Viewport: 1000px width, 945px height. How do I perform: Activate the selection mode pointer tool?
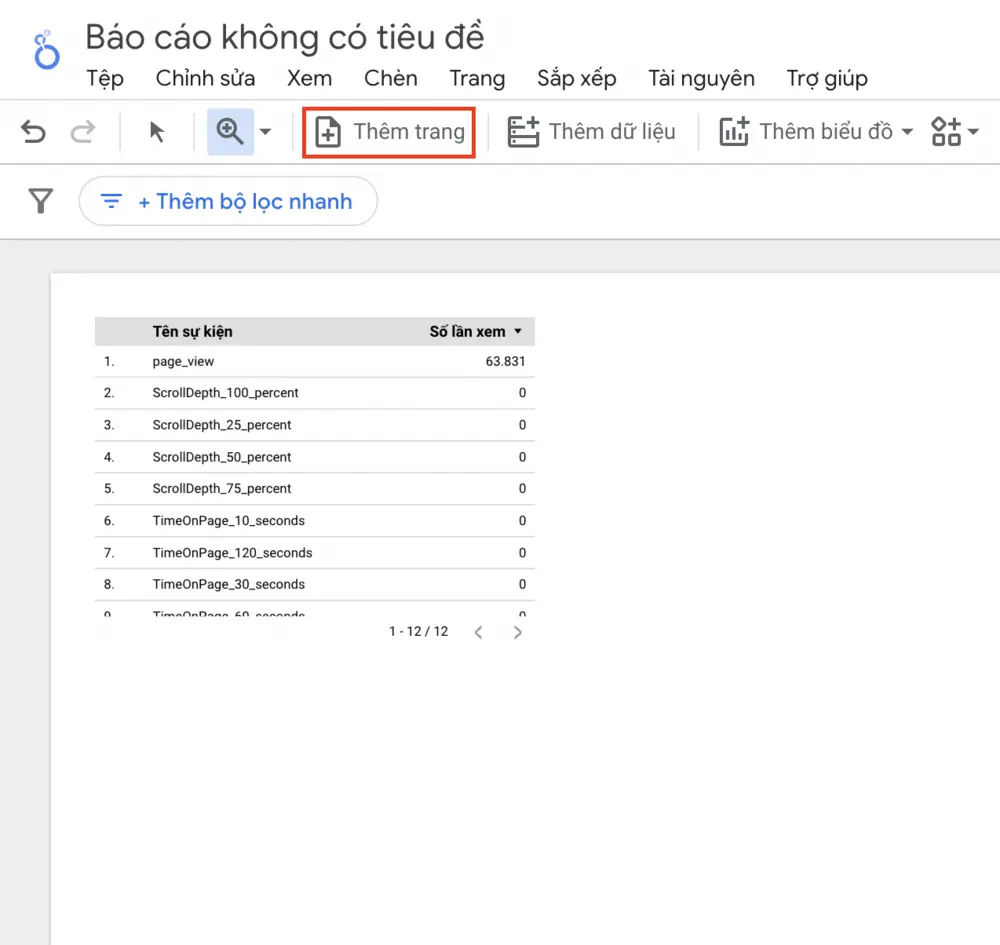coord(156,132)
